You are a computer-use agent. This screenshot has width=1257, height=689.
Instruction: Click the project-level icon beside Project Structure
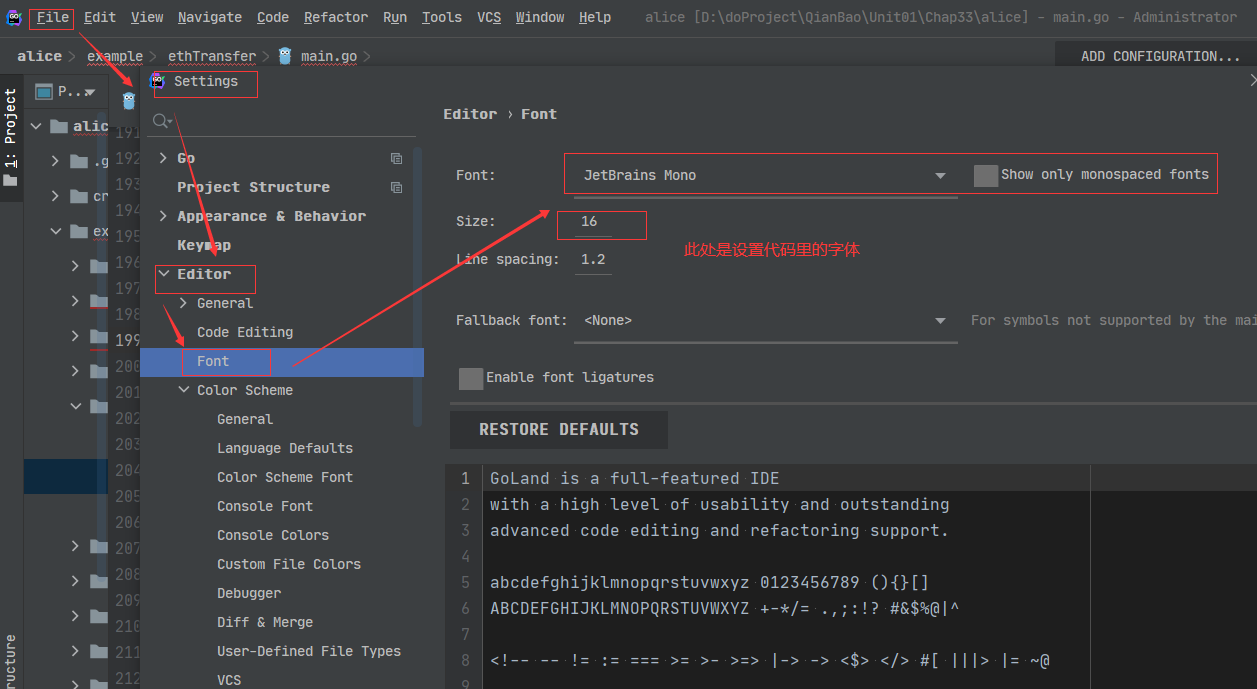(397, 187)
